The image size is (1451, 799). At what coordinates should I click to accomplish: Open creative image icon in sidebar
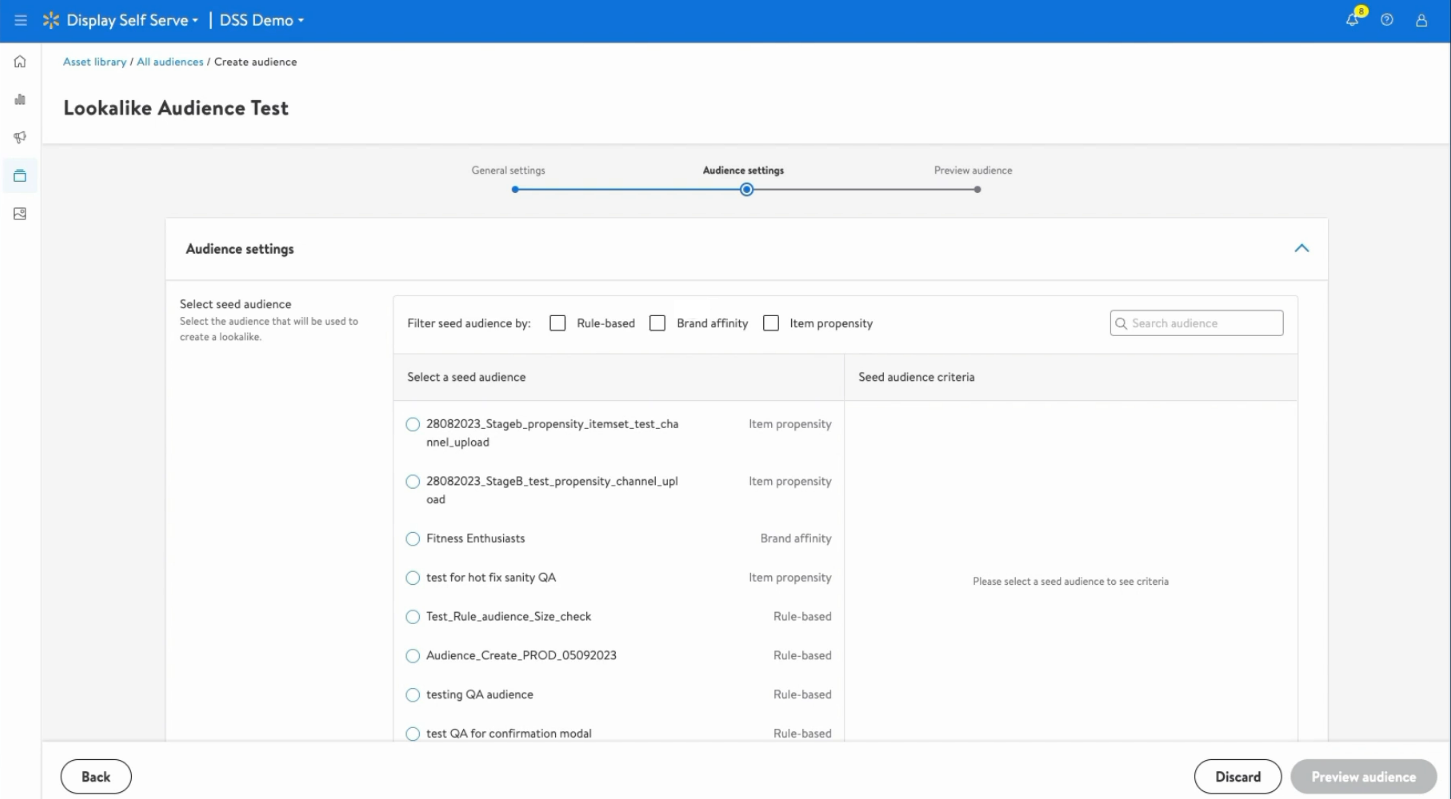[20, 214]
